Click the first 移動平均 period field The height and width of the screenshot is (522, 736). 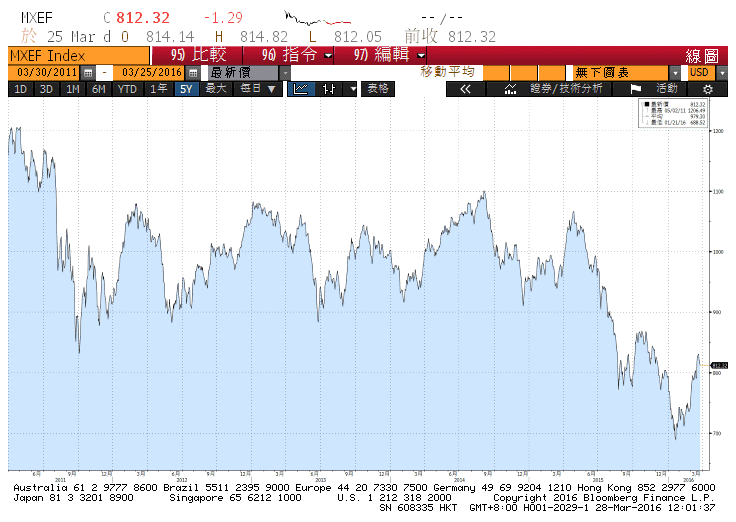tap(496, 73)
